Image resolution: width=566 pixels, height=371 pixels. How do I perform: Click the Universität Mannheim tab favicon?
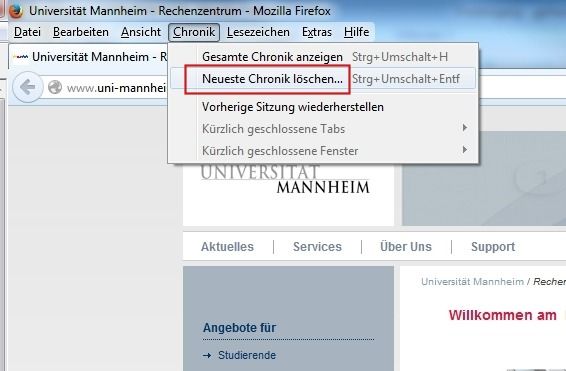pos(20,57)
